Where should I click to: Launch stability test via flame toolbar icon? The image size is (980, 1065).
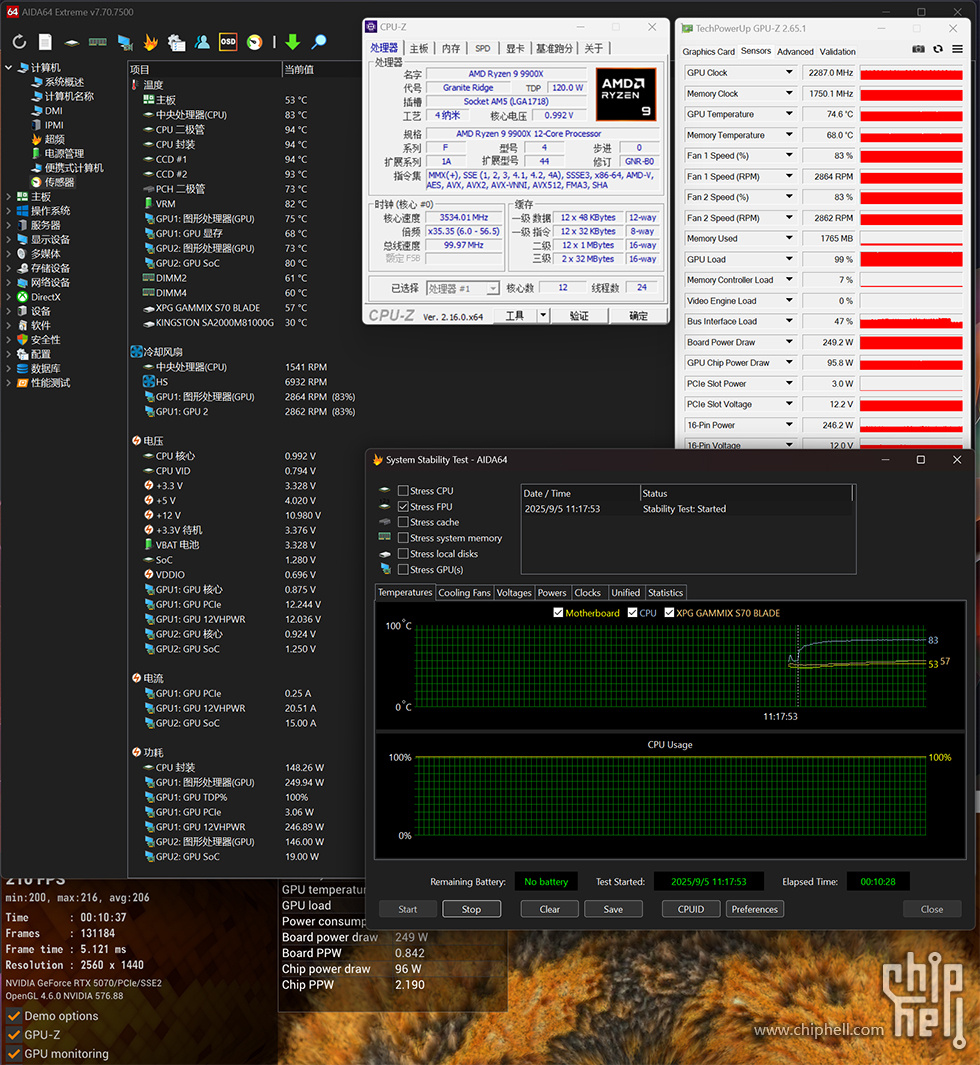tap(151, 42)
